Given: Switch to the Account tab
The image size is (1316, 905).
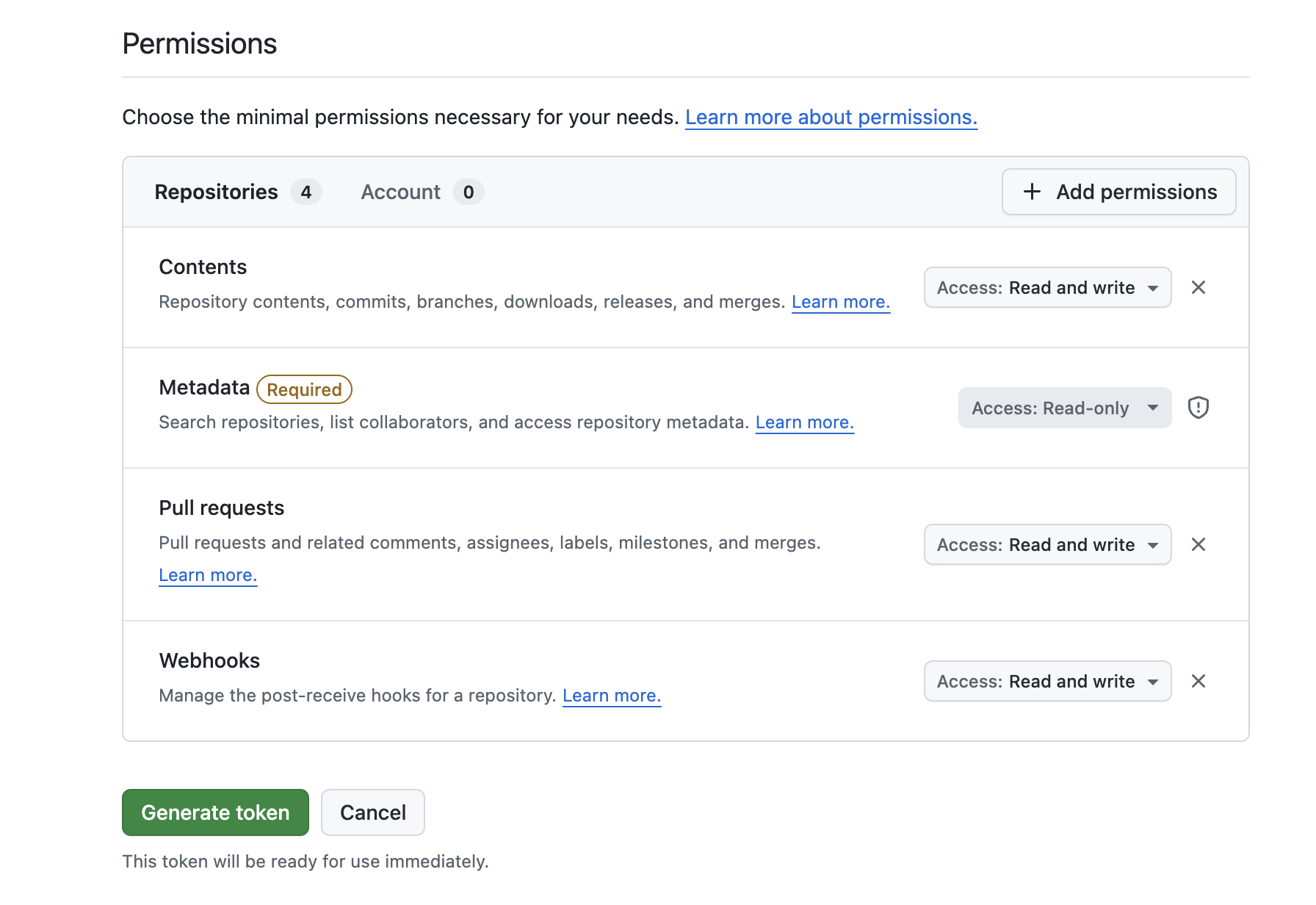Looking at the screenshot, I should pyautogui.click(x=400, y=192).
